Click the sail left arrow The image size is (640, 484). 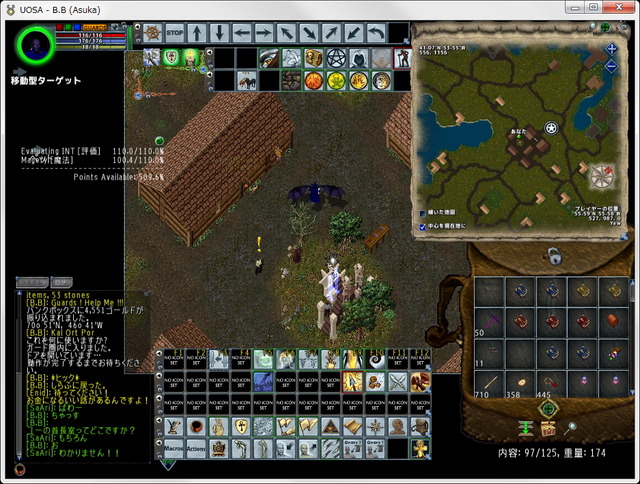242,33
